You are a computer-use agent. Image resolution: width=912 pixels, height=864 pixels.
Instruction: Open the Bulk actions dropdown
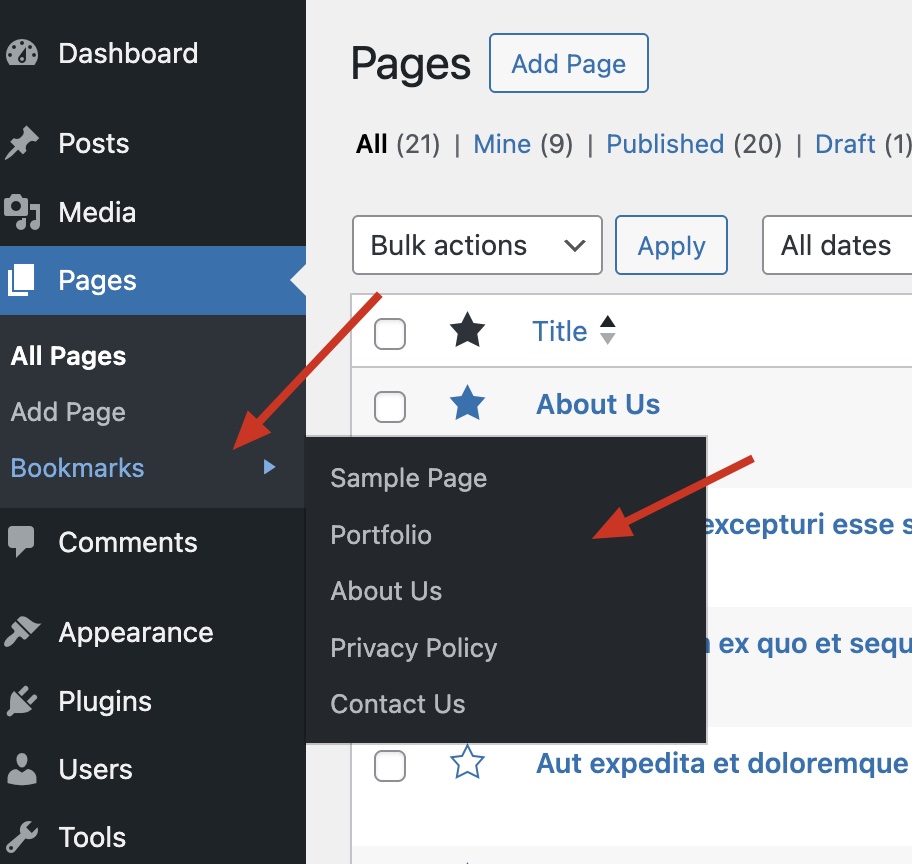pyautogui.click(x=477, y=245)
